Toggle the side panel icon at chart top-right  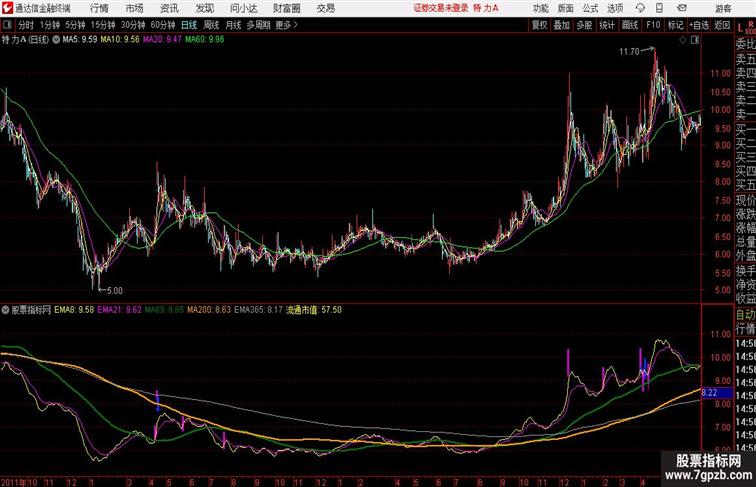[x=695, y=40]
